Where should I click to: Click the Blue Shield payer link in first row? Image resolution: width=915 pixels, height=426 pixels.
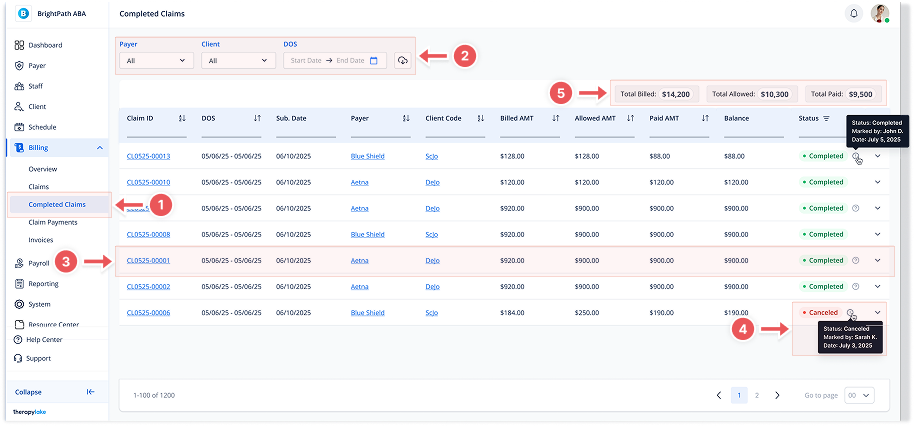tap(367, 156)
